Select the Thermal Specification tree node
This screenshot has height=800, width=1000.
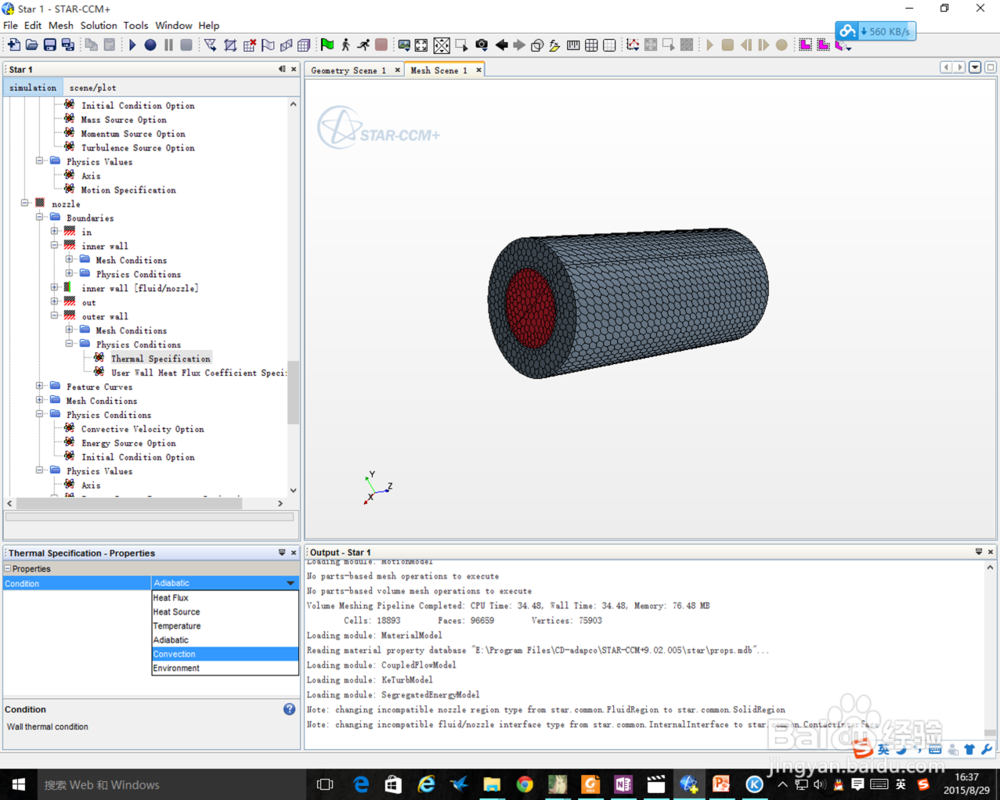tap(160, 359)
